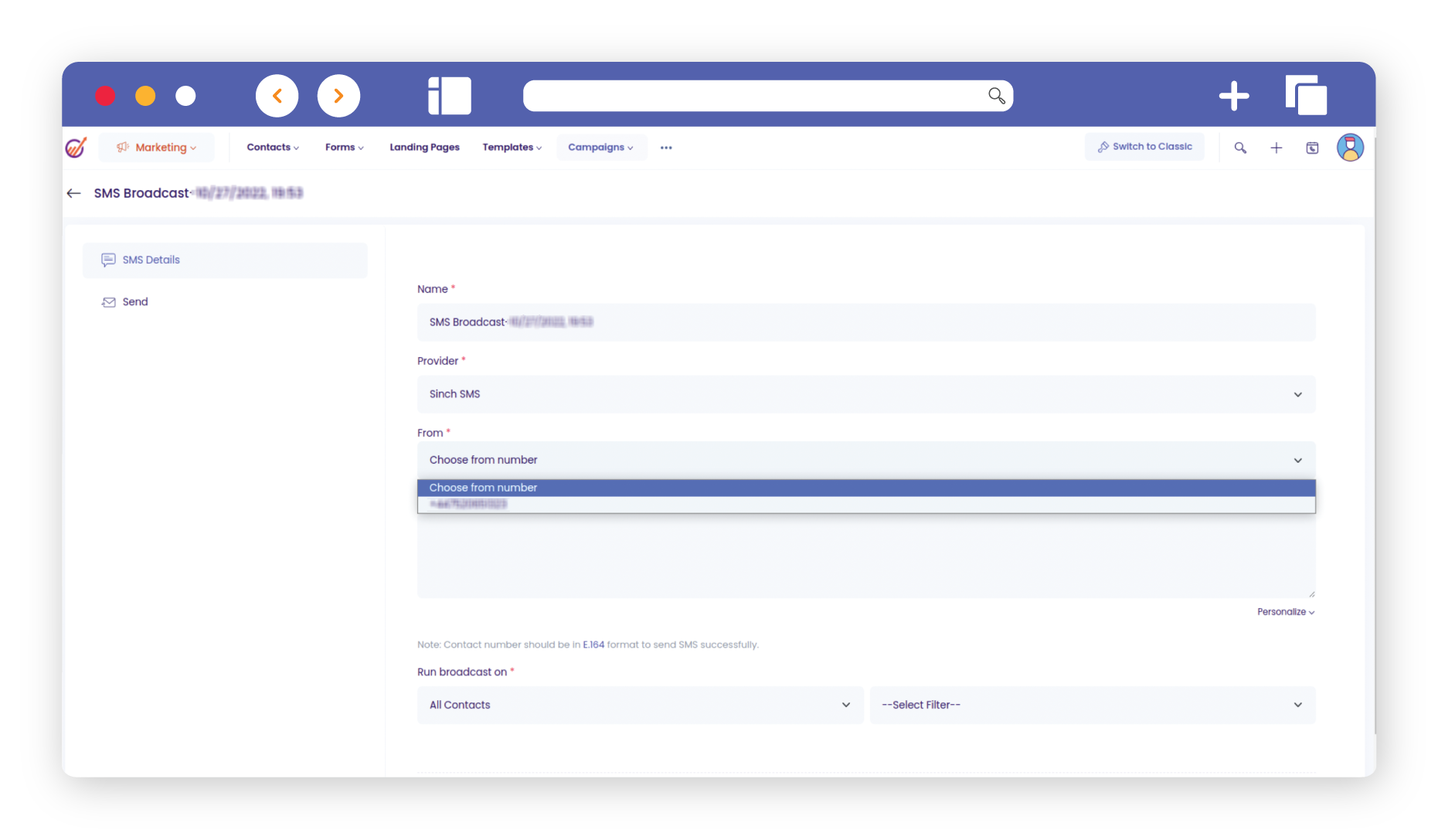This screenshot has width=1438, height=840.
Task: Click the duplicate windows icon
Action: pyautogui.click(x=1305, y=96)
